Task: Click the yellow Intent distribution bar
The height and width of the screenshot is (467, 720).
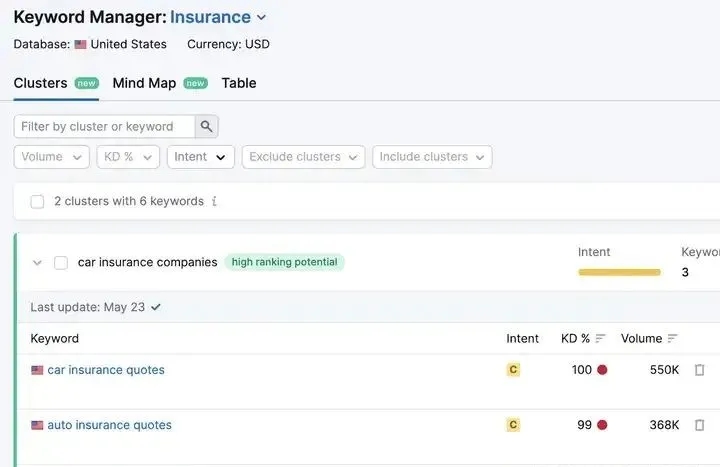Action: point(619,272)
